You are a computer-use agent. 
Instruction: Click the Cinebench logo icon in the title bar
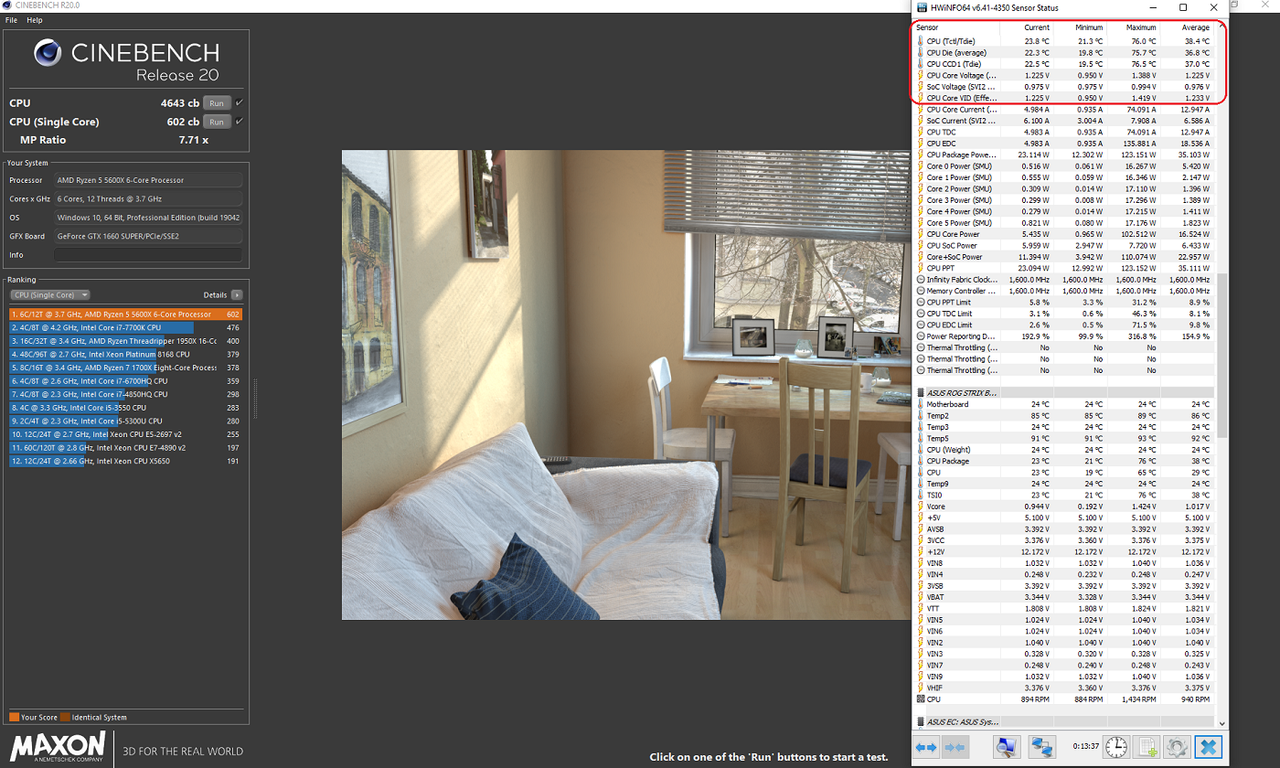8,5
